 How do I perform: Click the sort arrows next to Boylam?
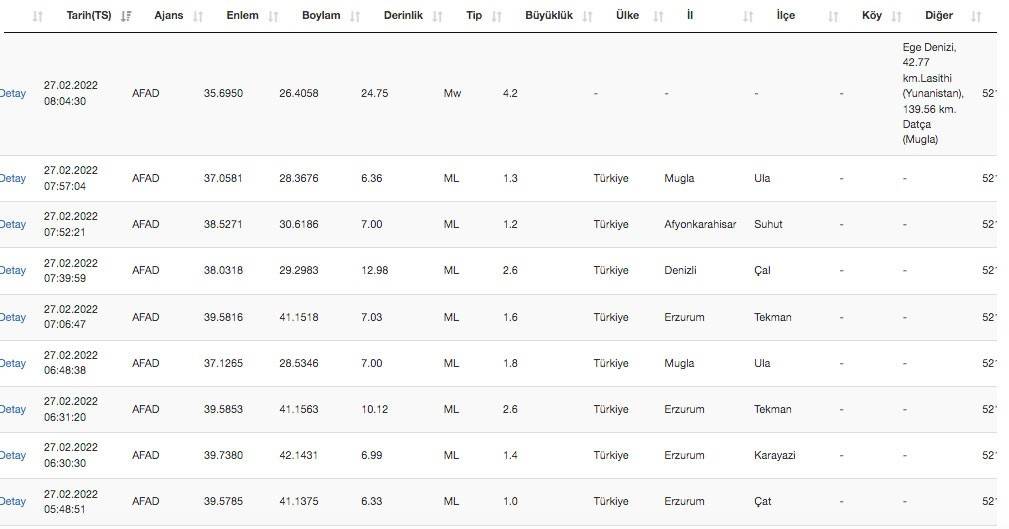[356, 17]
